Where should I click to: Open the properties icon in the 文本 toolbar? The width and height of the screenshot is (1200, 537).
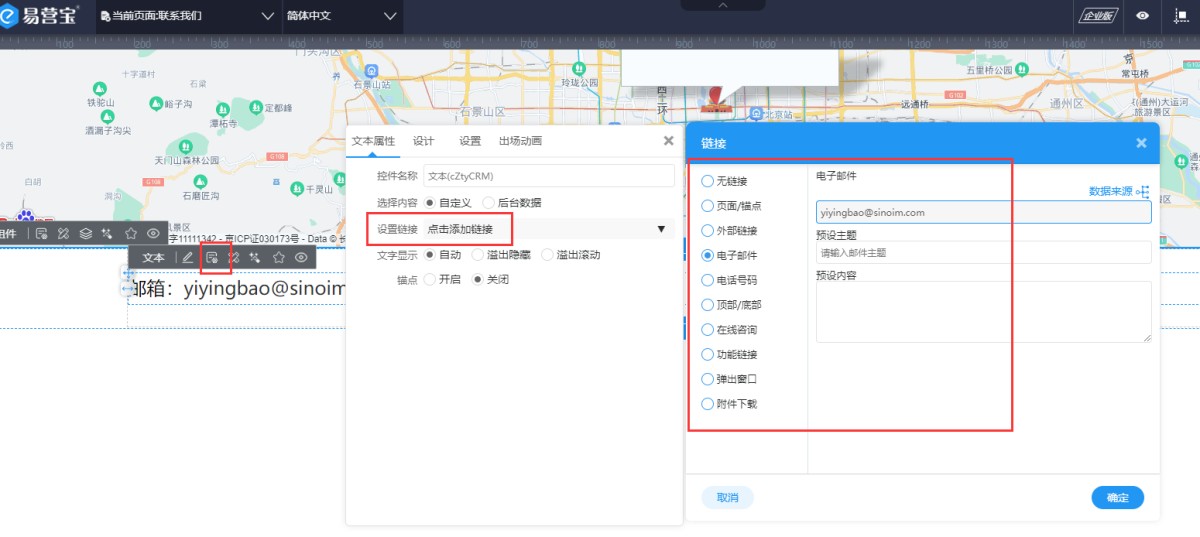(x=212, y=258)
